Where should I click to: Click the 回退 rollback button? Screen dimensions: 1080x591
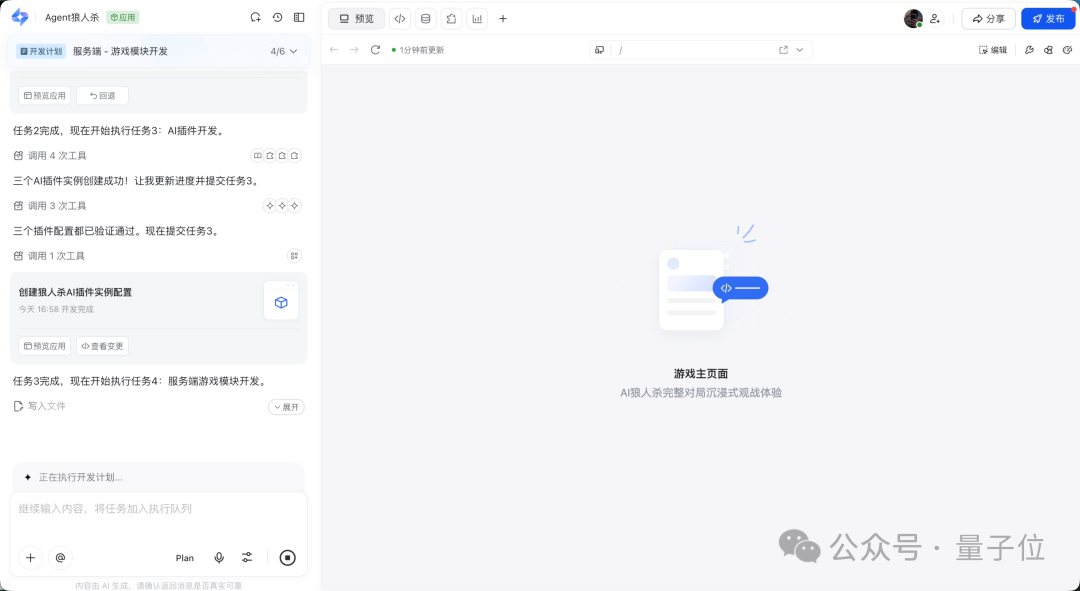pos(103,96)
